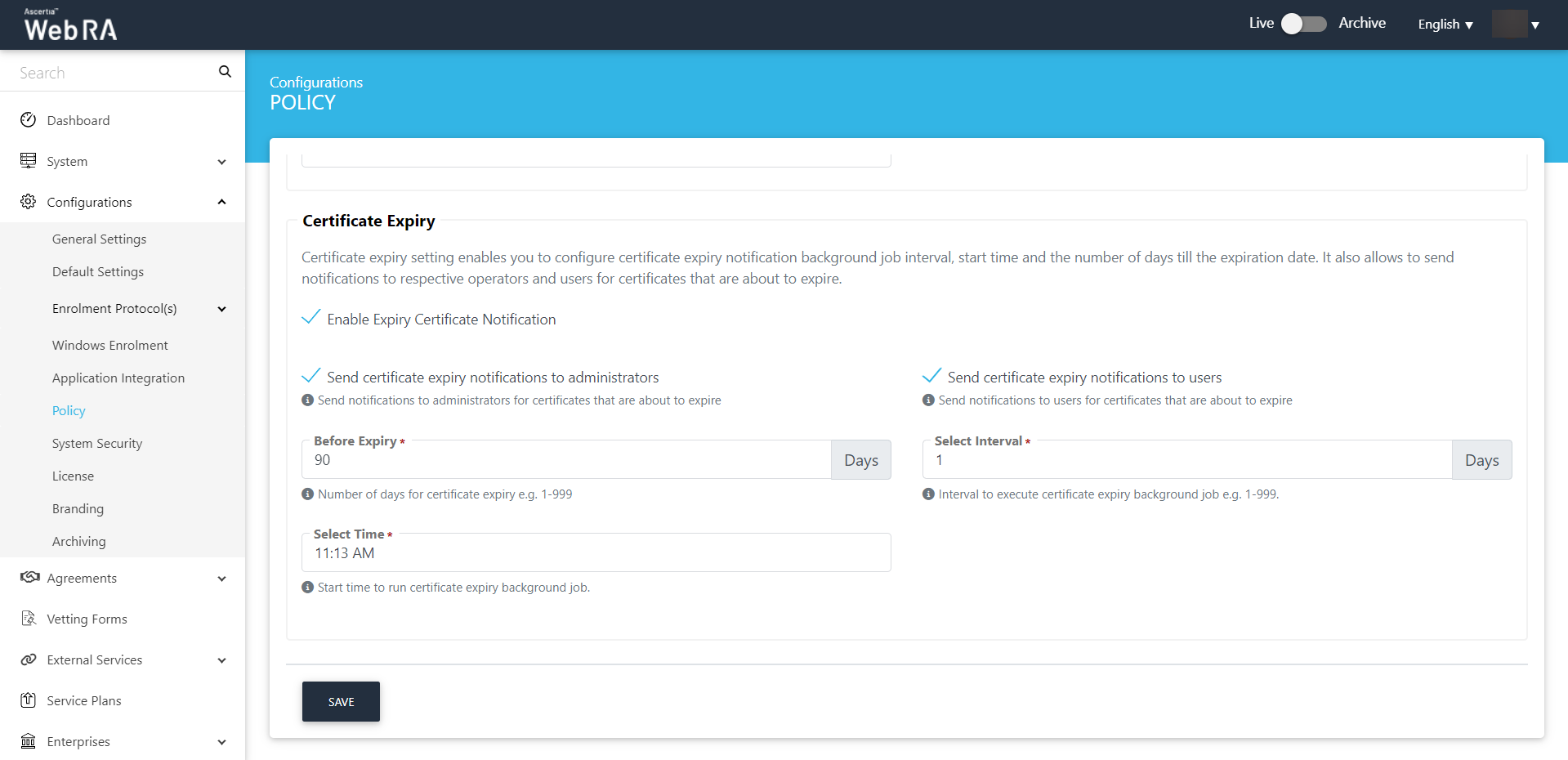Click info icon beside number of days hint

pos(308,494)
